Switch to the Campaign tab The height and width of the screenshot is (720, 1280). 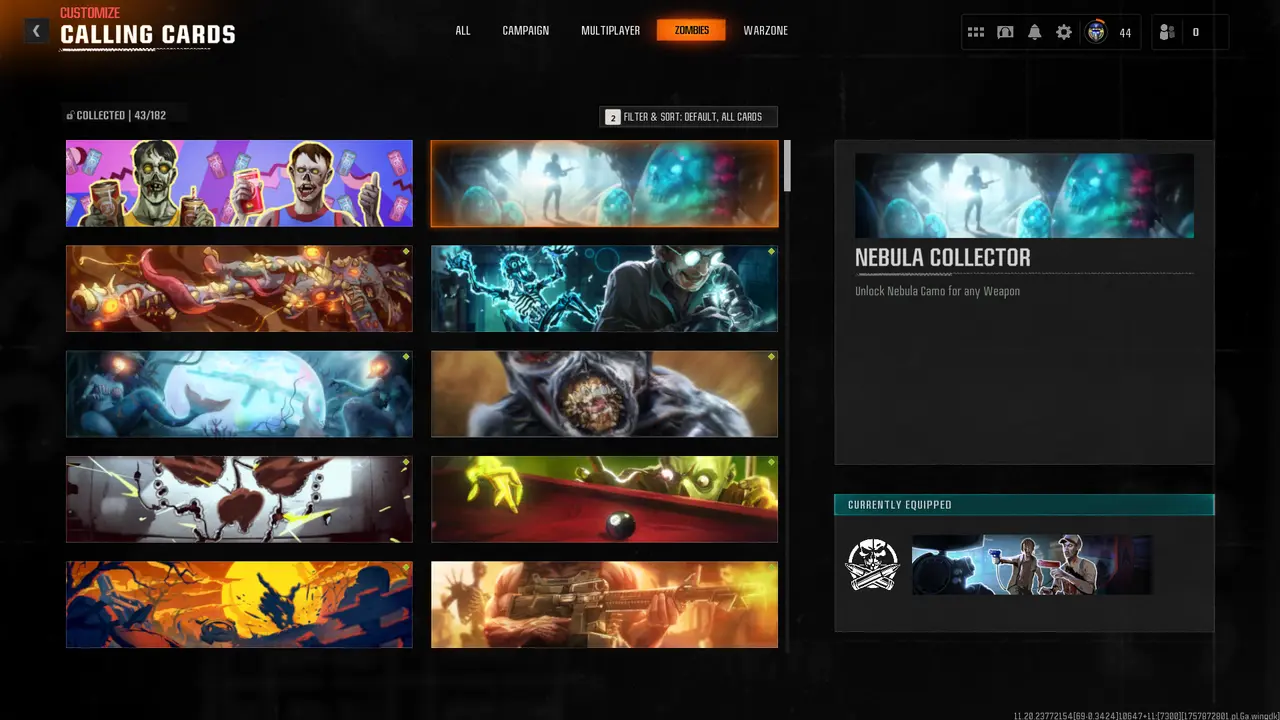[x=526, y=31]
